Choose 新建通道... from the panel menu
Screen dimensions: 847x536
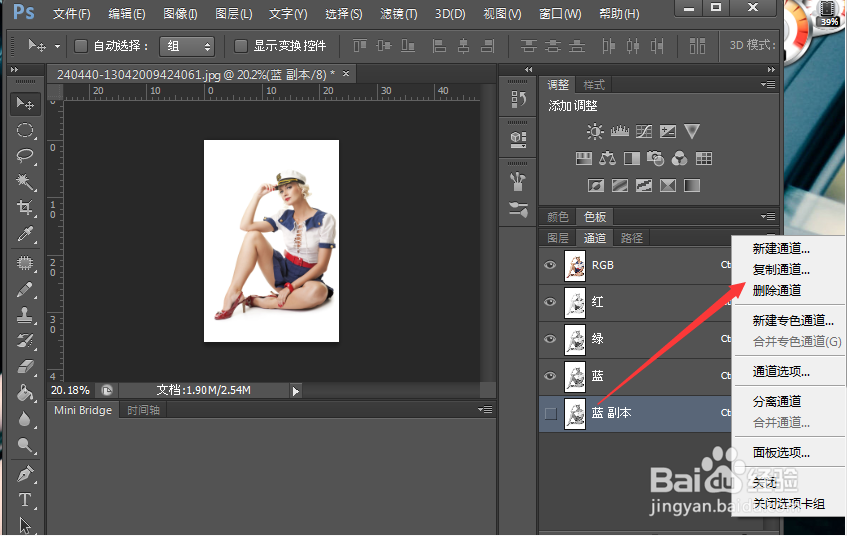(781, 249)
